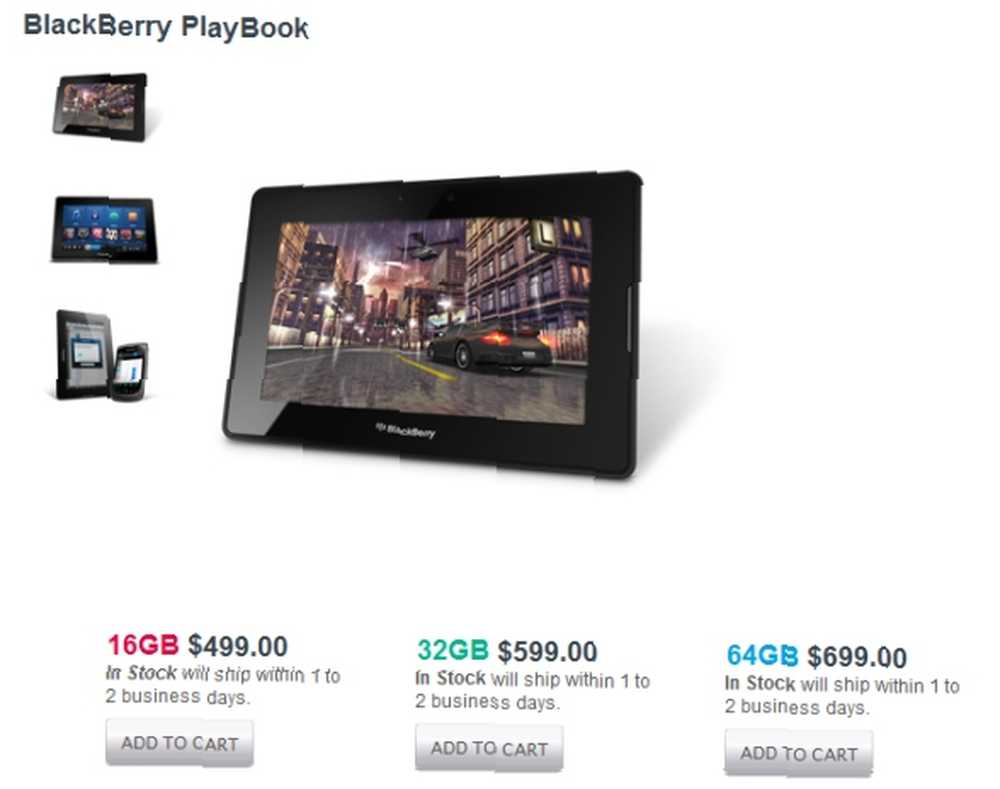This screenshot has height=789, width=1000.
Task: Add the 16GB PlayBook to cart
Action: click(x=180, y=743)
